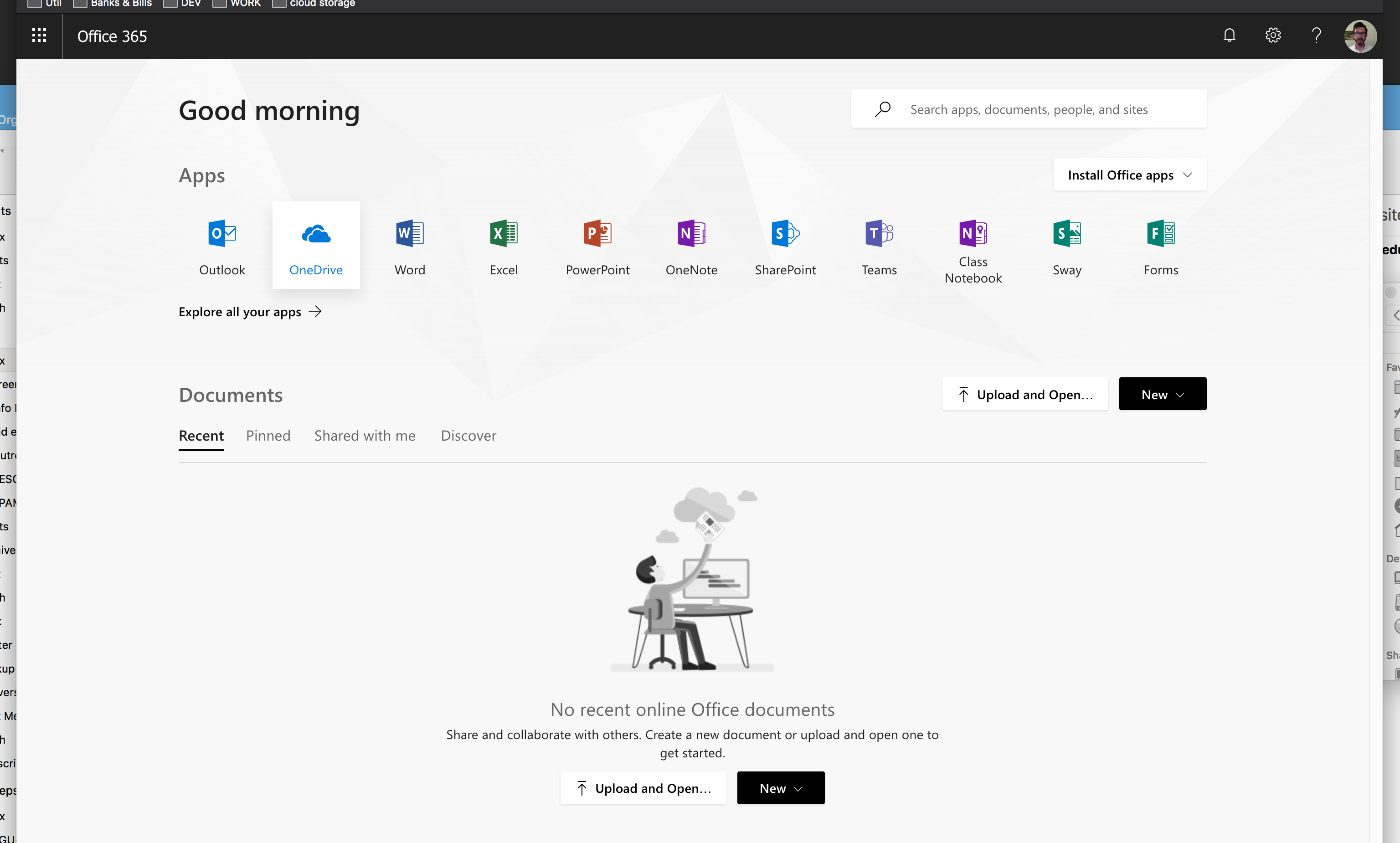
Task: Focus the search apps and documents field
Action: [1029, 109]
